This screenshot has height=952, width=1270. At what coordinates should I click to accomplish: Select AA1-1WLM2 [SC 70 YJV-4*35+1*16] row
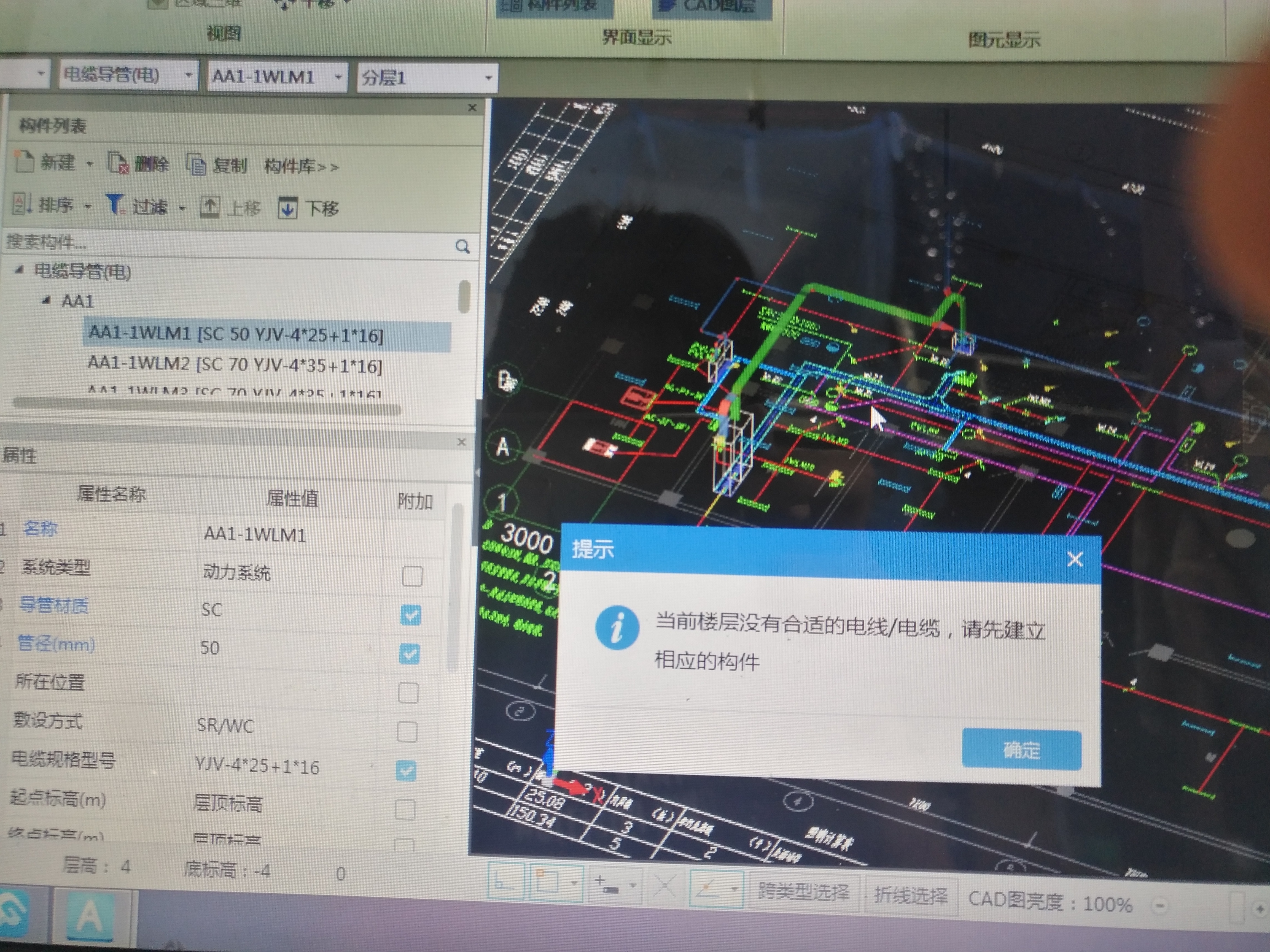click(x=235, y=365)
